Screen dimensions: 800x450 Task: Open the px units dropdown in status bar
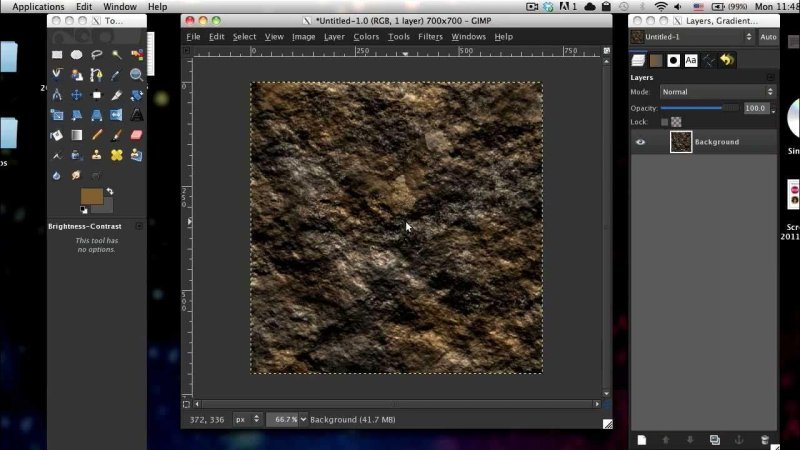pyautogui.click(x=248, y=419)
